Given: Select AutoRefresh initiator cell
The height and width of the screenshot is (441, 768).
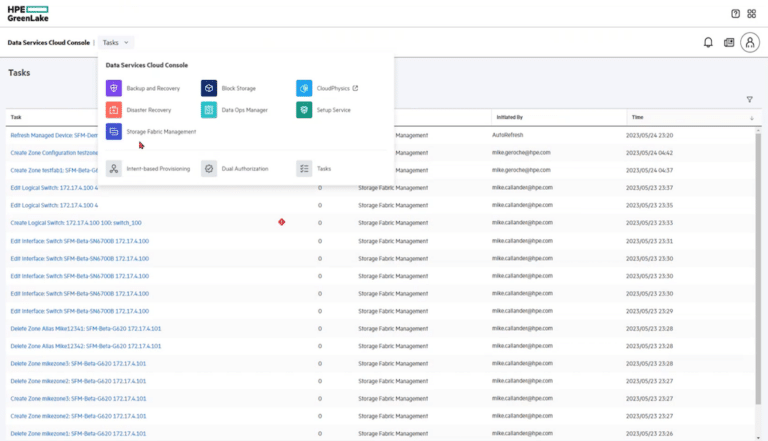Looking at the screenshot, I should [507, 135].
